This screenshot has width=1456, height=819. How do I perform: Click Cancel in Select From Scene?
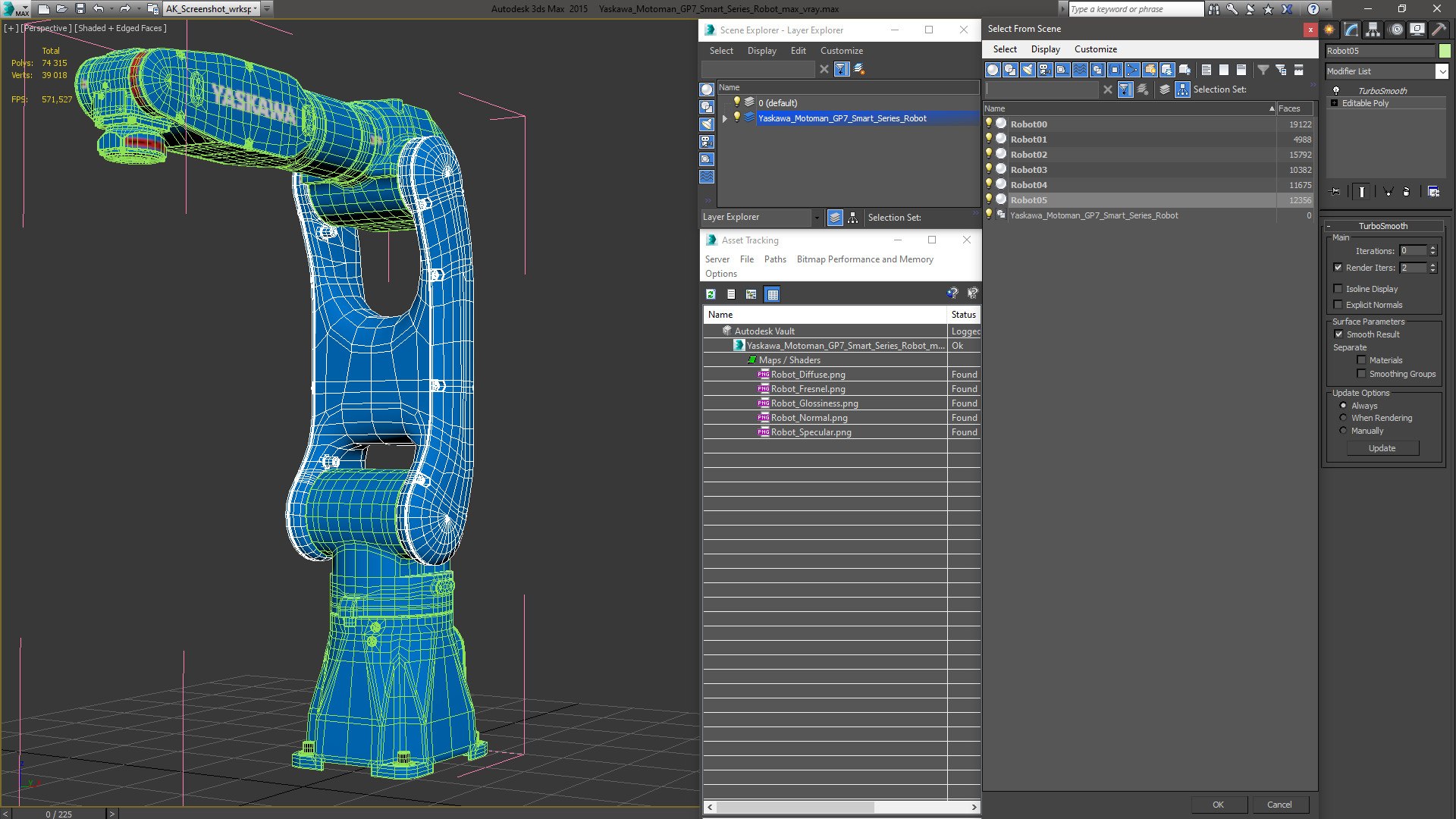pyautogui.click(x=1279, y=805)
